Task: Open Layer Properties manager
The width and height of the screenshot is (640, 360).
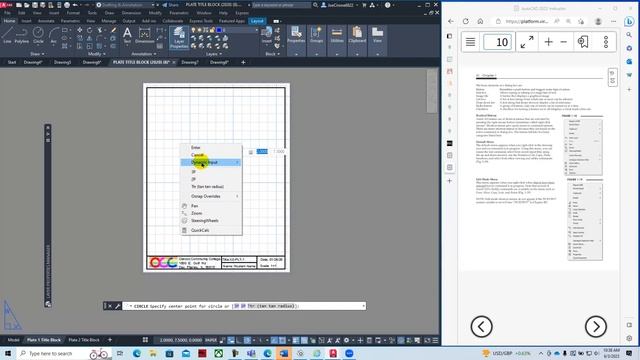Action: [179, 37]
